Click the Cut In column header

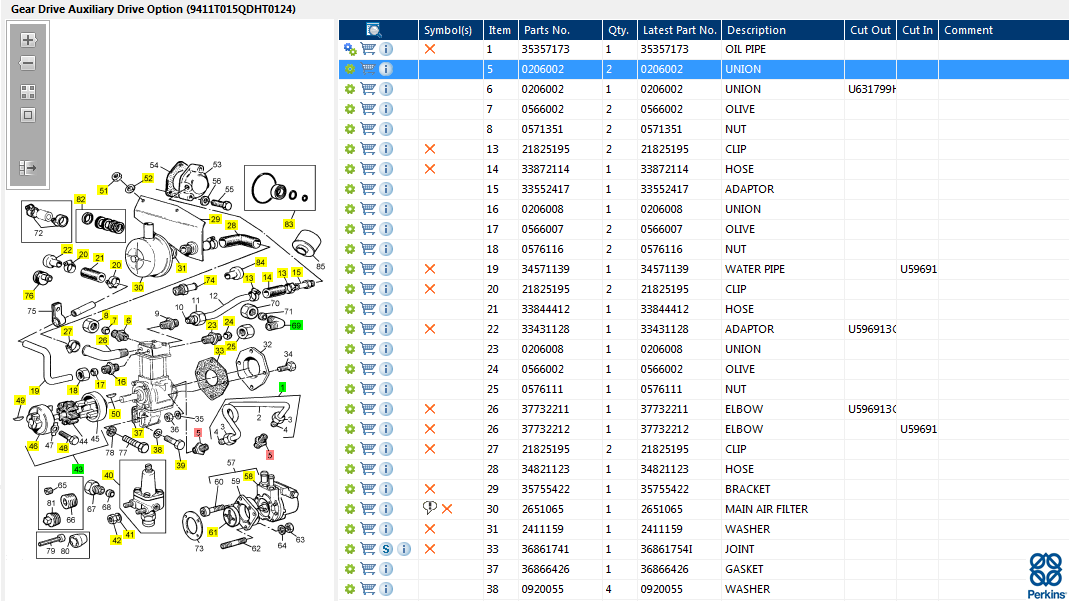click(x=918, y=30)
